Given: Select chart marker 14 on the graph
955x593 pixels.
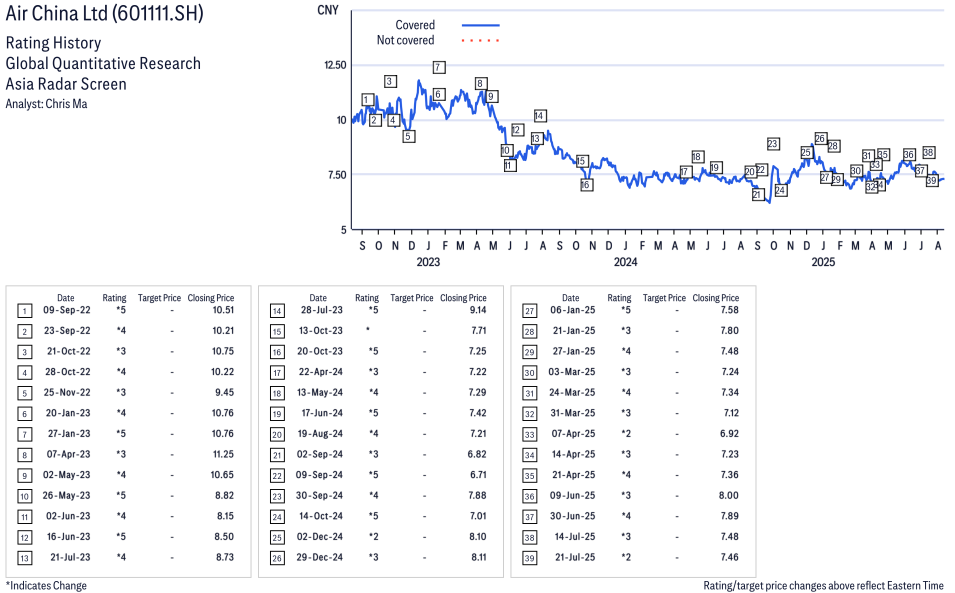Looking at the screenshot, I should tap(540, 116).
